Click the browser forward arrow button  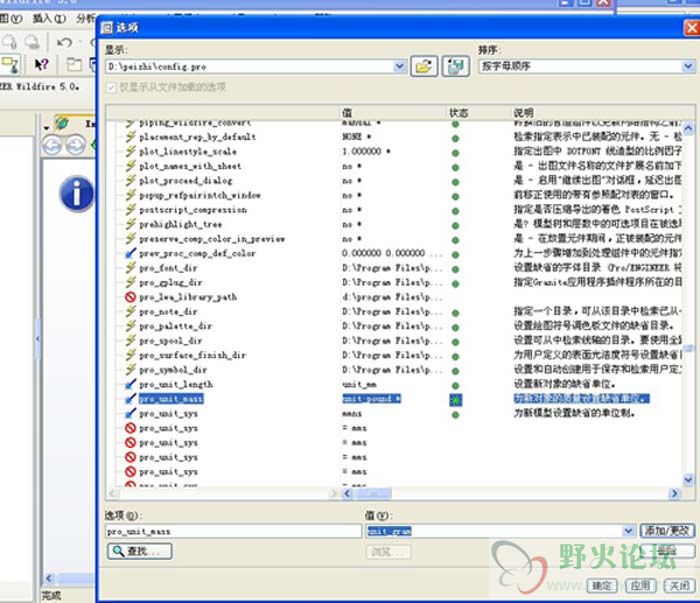click(x=75, y=146)
